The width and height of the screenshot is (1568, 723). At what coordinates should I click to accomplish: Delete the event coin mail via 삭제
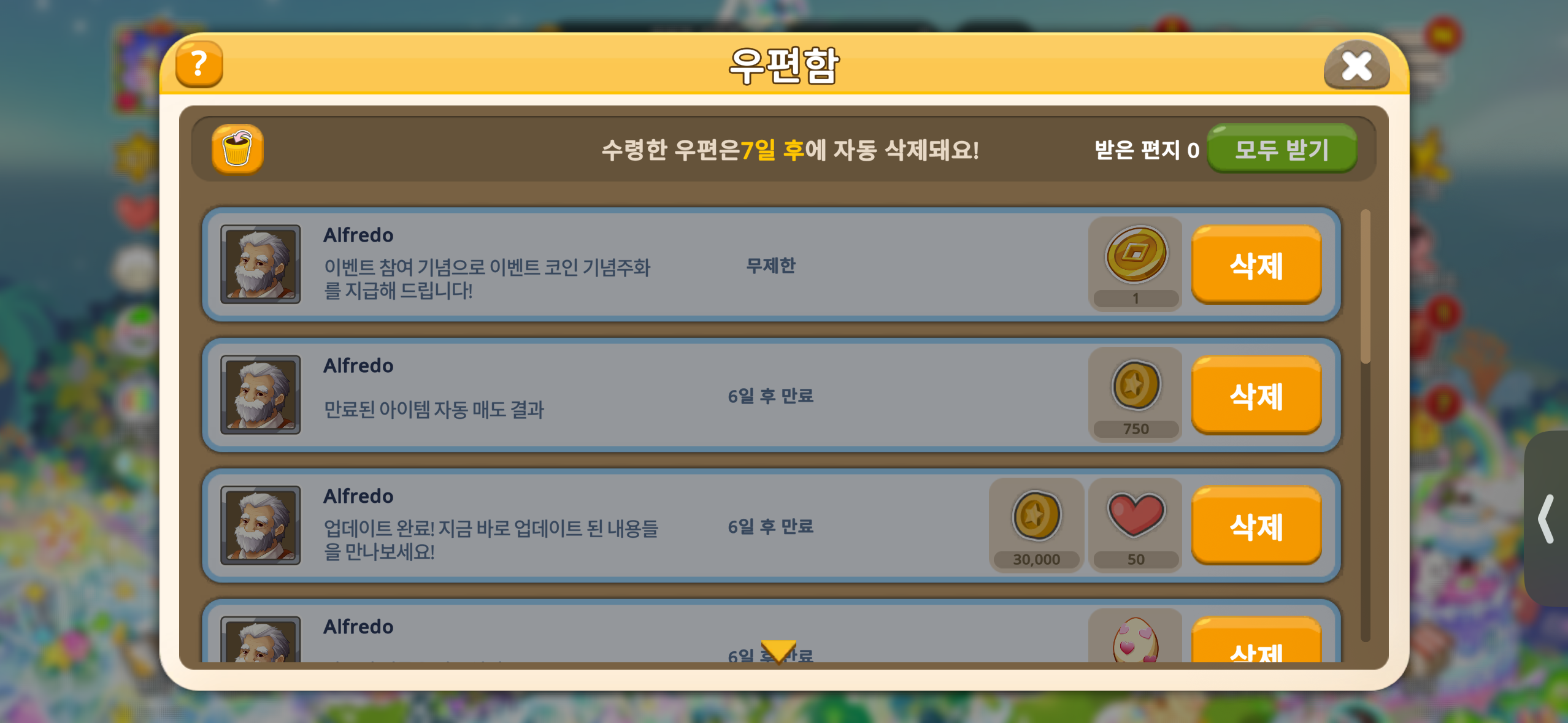point(1256,265)
